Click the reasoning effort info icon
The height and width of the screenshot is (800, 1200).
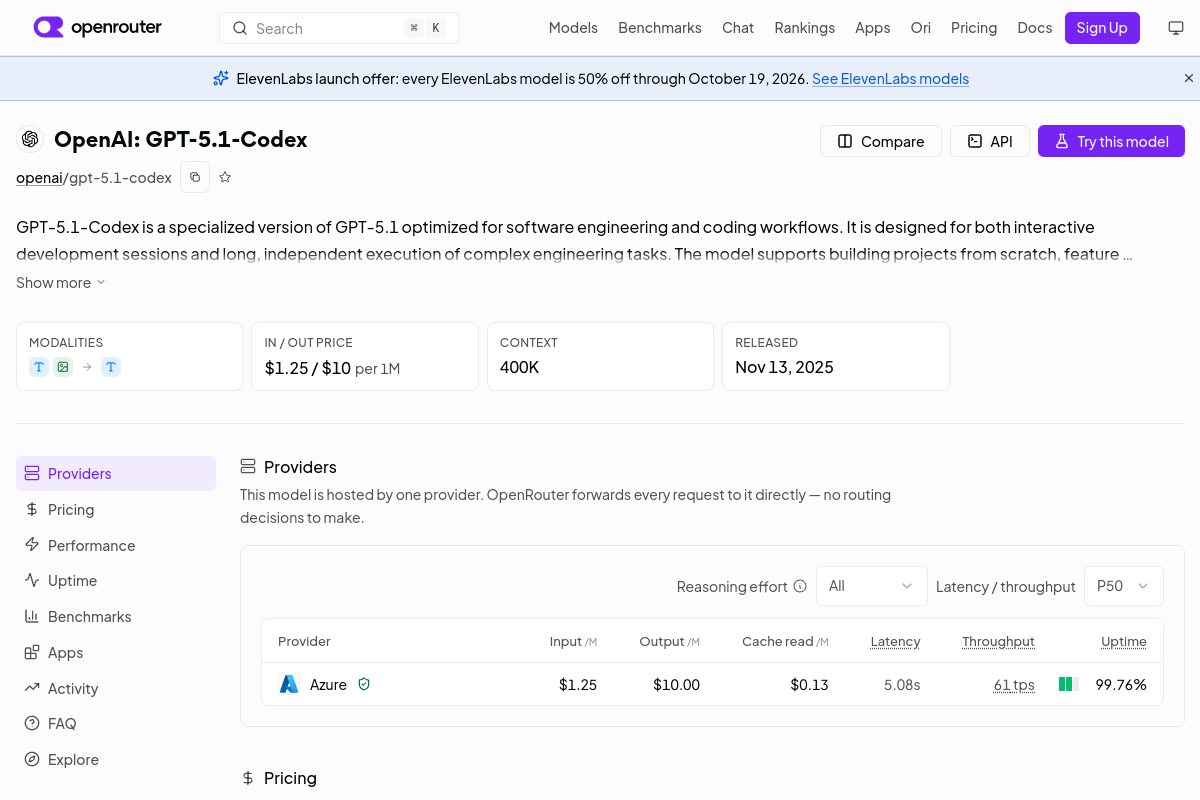click(x=800, y=586)
